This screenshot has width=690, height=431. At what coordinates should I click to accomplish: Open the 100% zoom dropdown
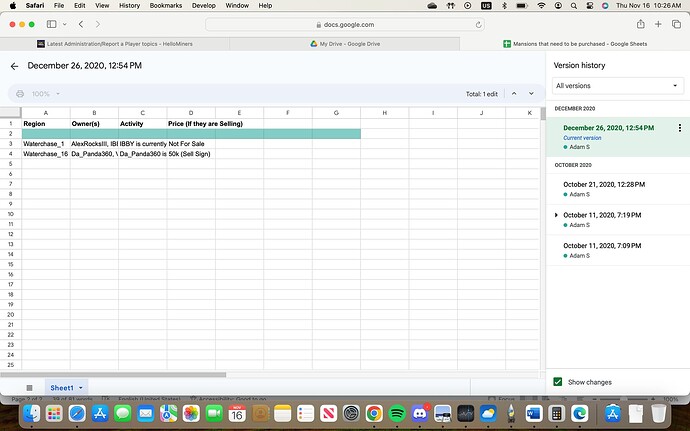point(46,94)
